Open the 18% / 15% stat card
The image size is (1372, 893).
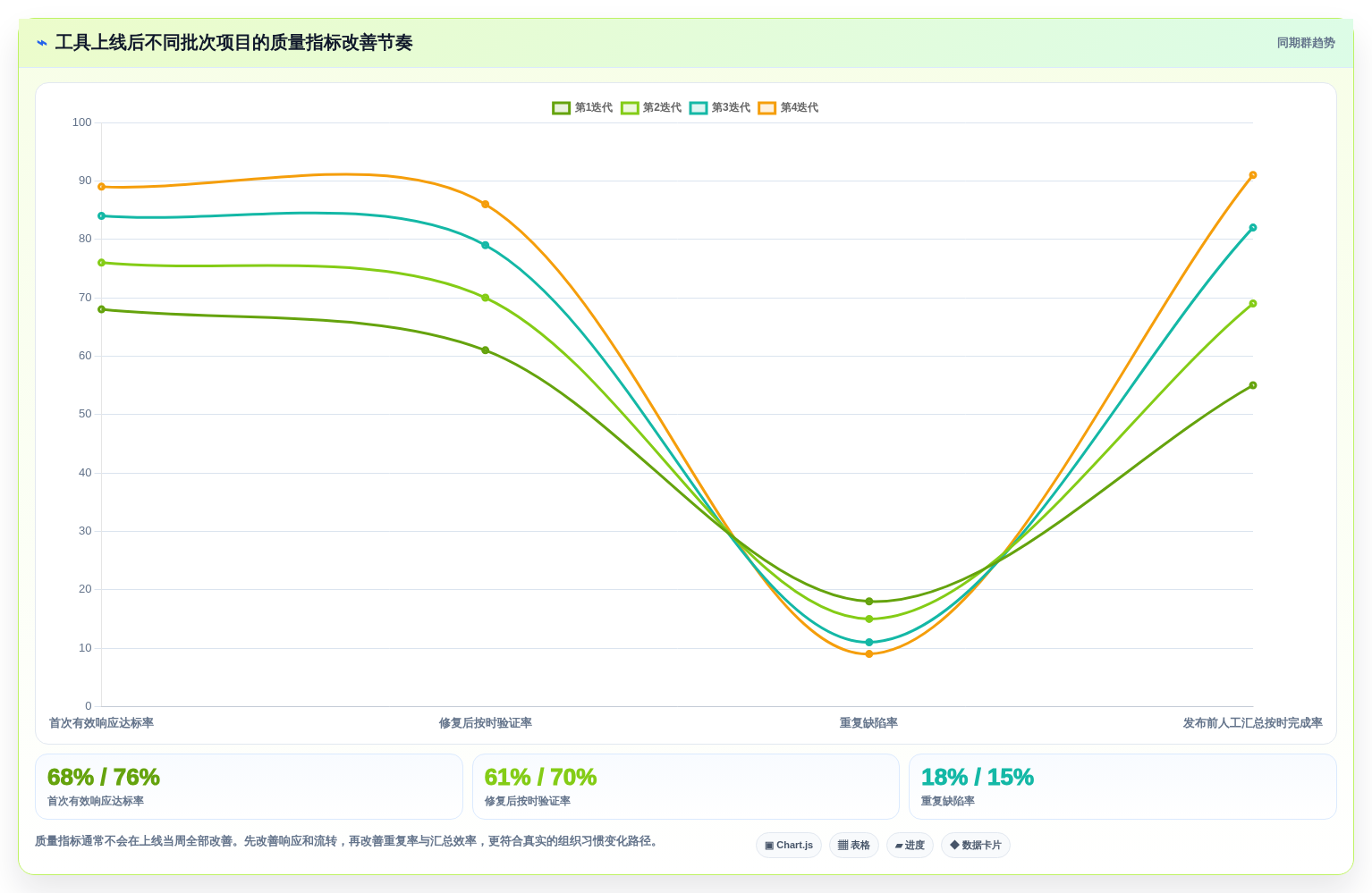tap(1122, 787)
